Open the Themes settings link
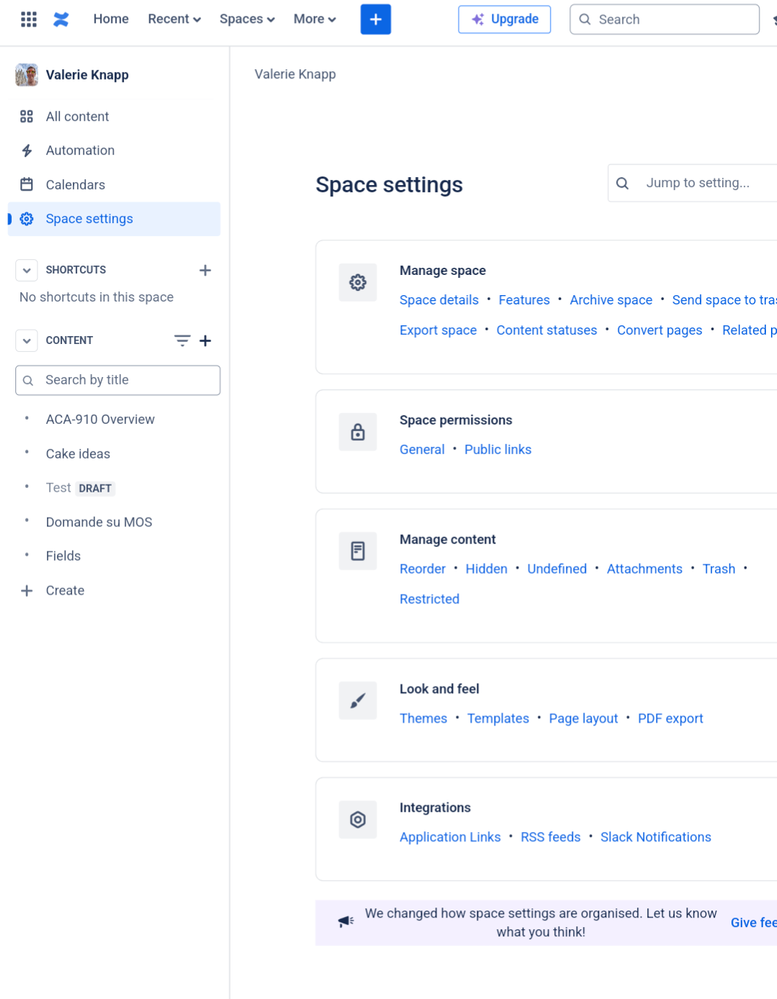The width and height of the screenshot is (777, 999). tap(423, 718)
